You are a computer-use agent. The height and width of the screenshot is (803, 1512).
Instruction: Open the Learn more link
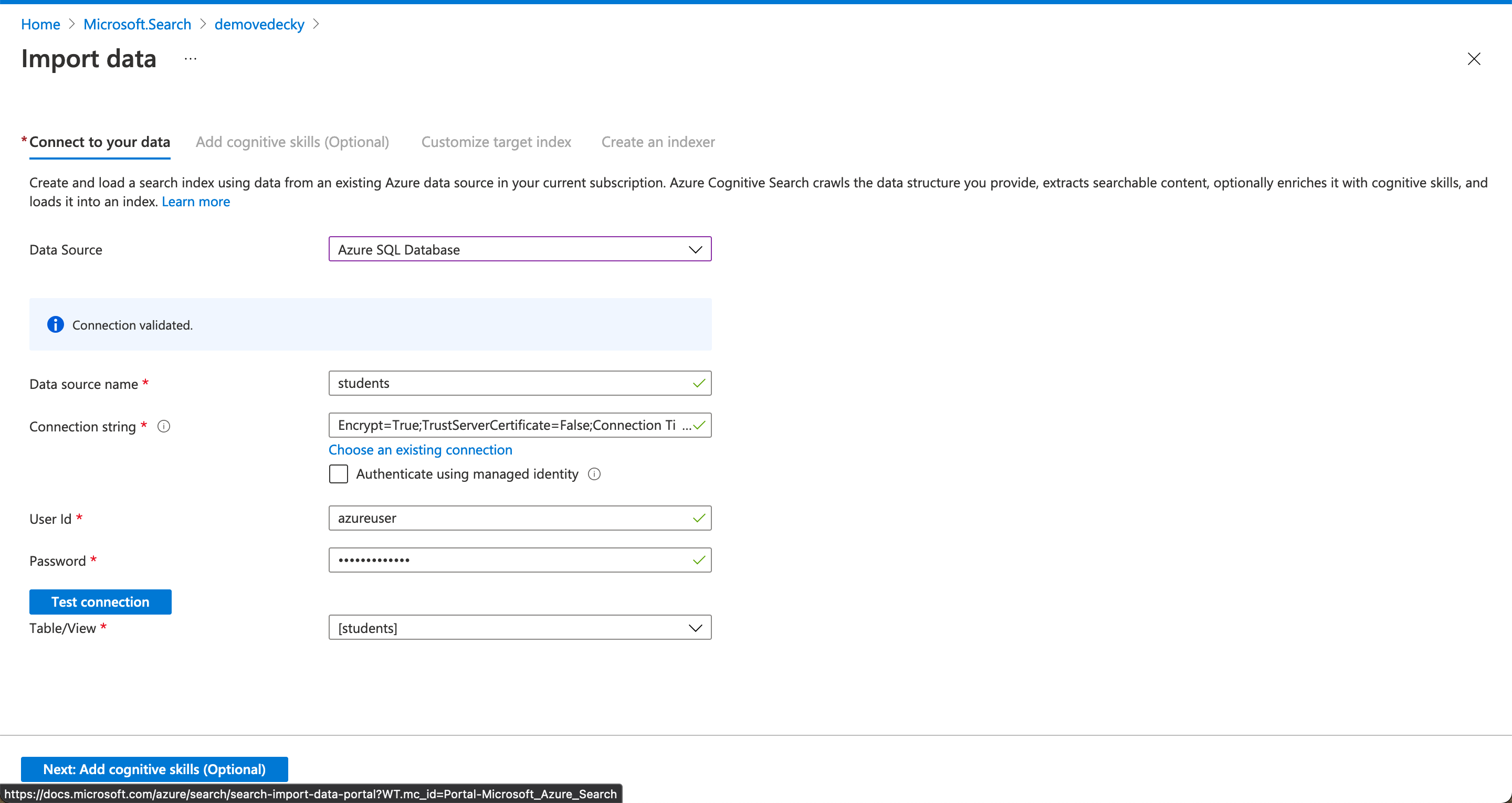pyautogui.click(x=195, y=202)
